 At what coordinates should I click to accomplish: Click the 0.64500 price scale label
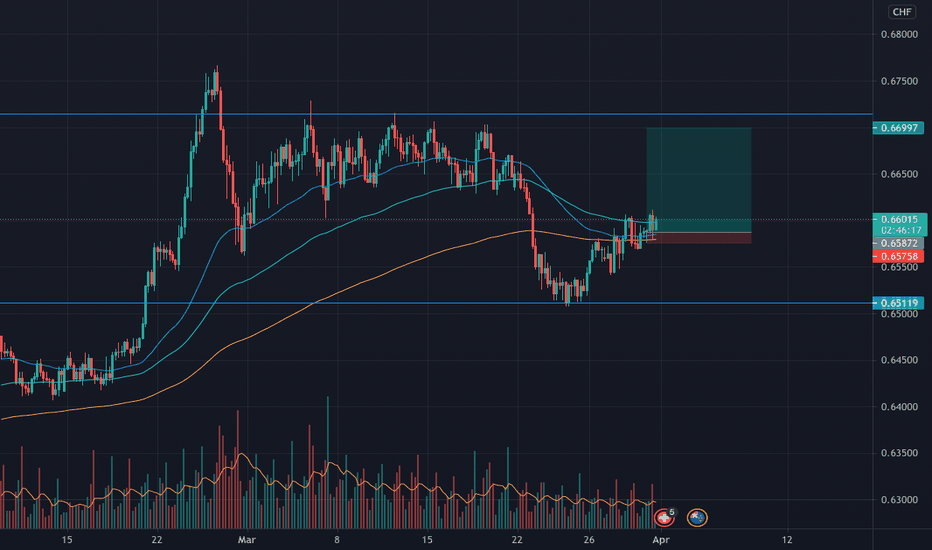coord(899,360)
